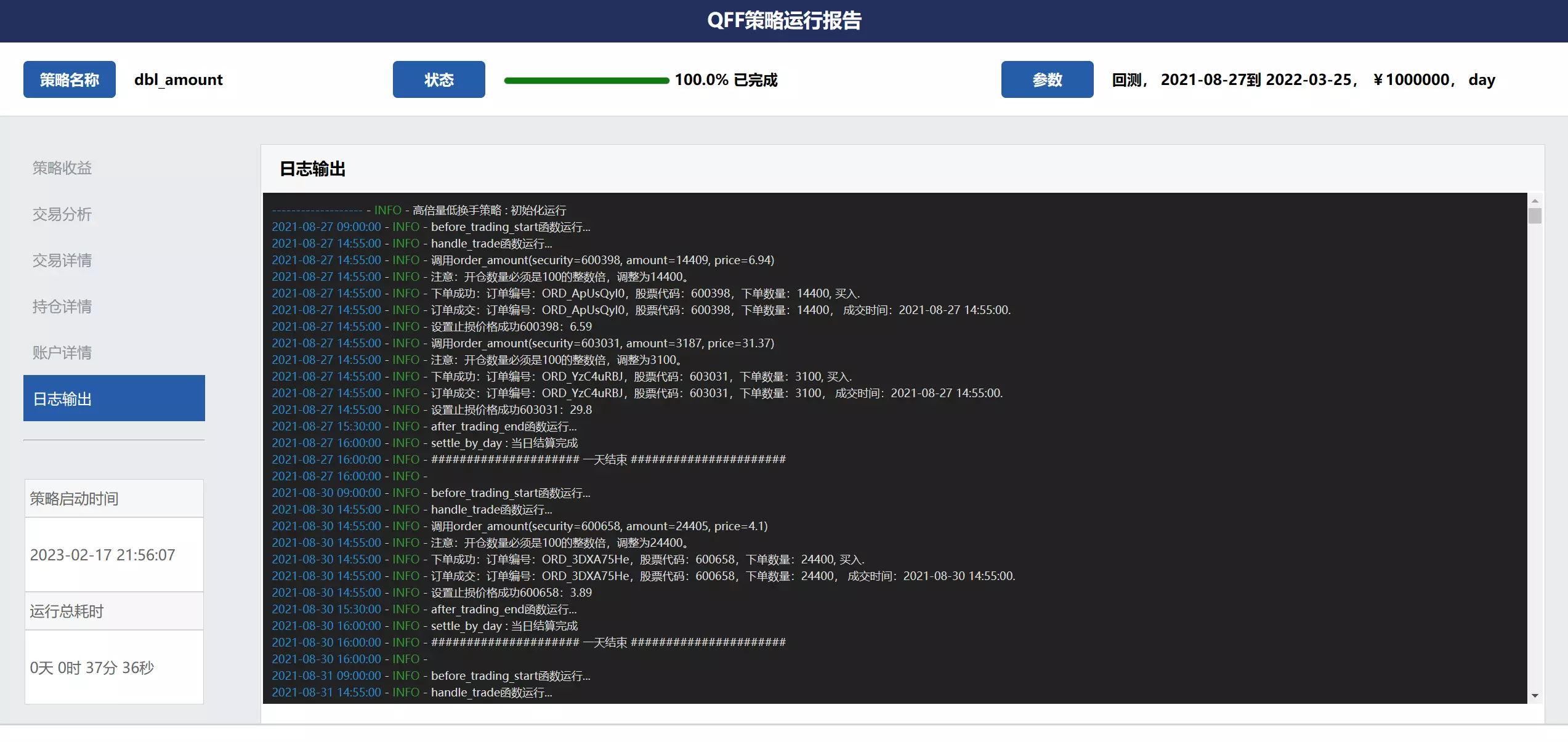Click the log scrollbar up arrow
The width and height of the screenshot is (1568, 742).
1535,201
